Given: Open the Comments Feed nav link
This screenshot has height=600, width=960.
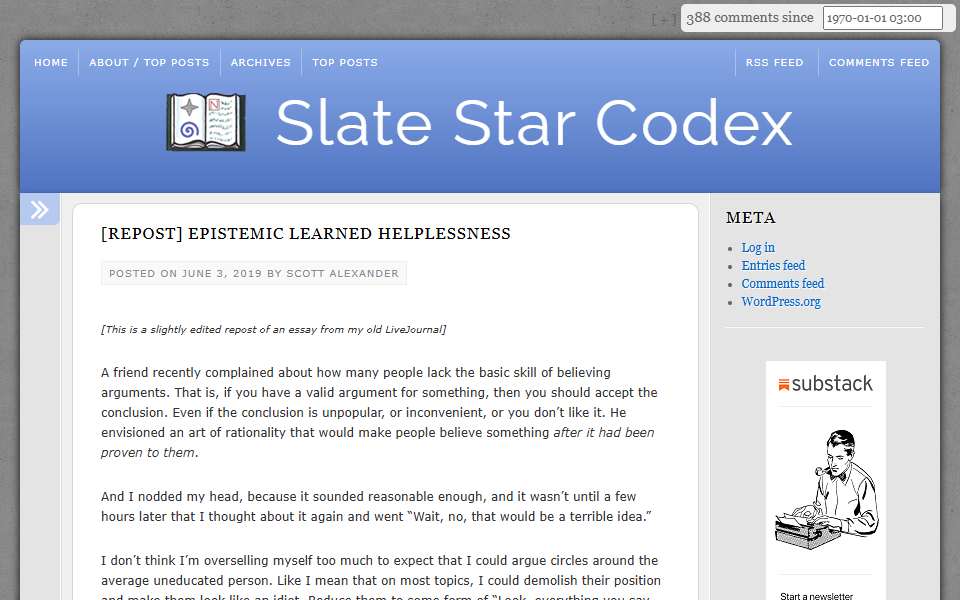Looking at the screenshot, I should [x=879, y=62].
